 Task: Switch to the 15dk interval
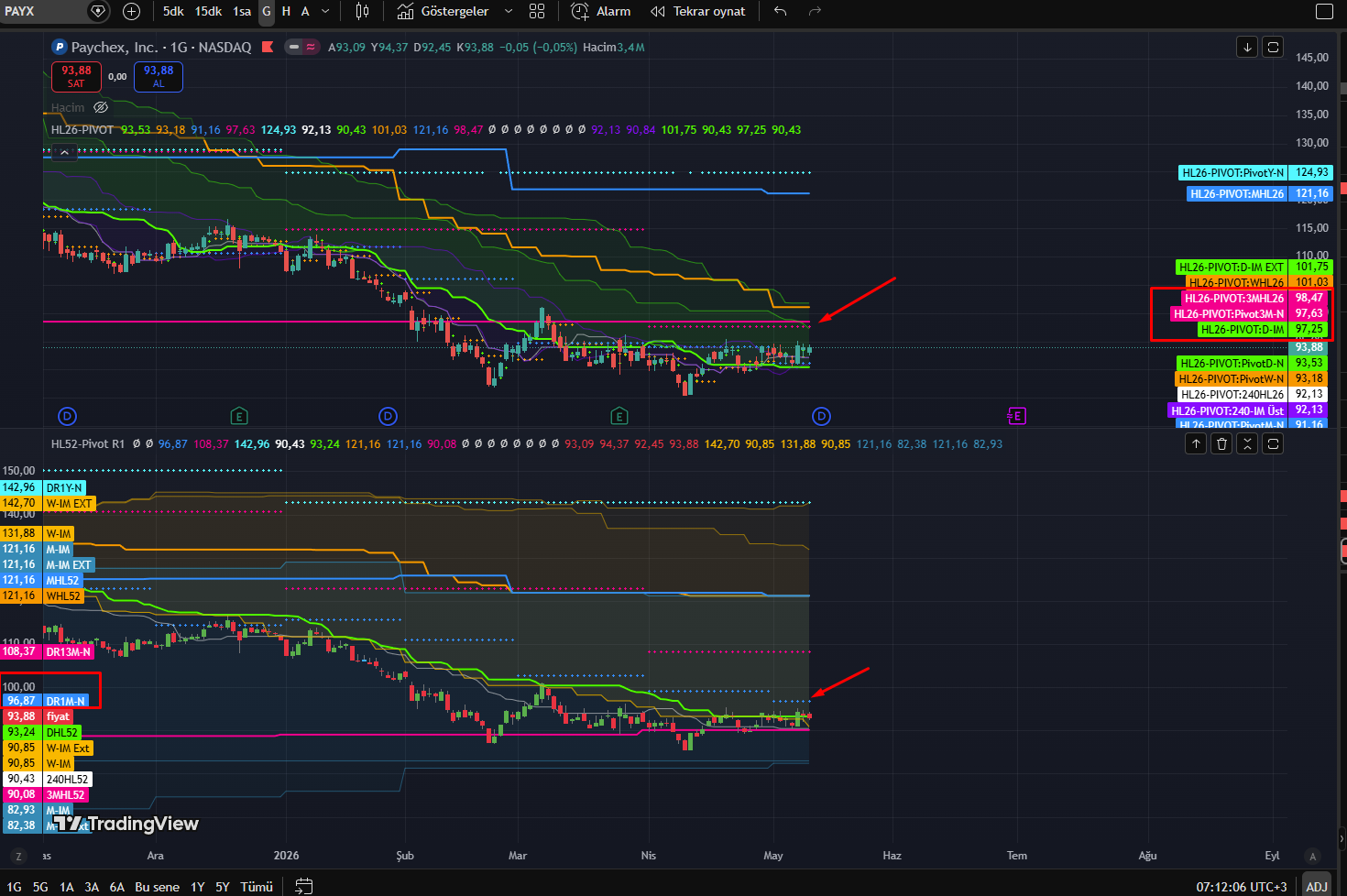pyautogui.click(x=208, y=11)
